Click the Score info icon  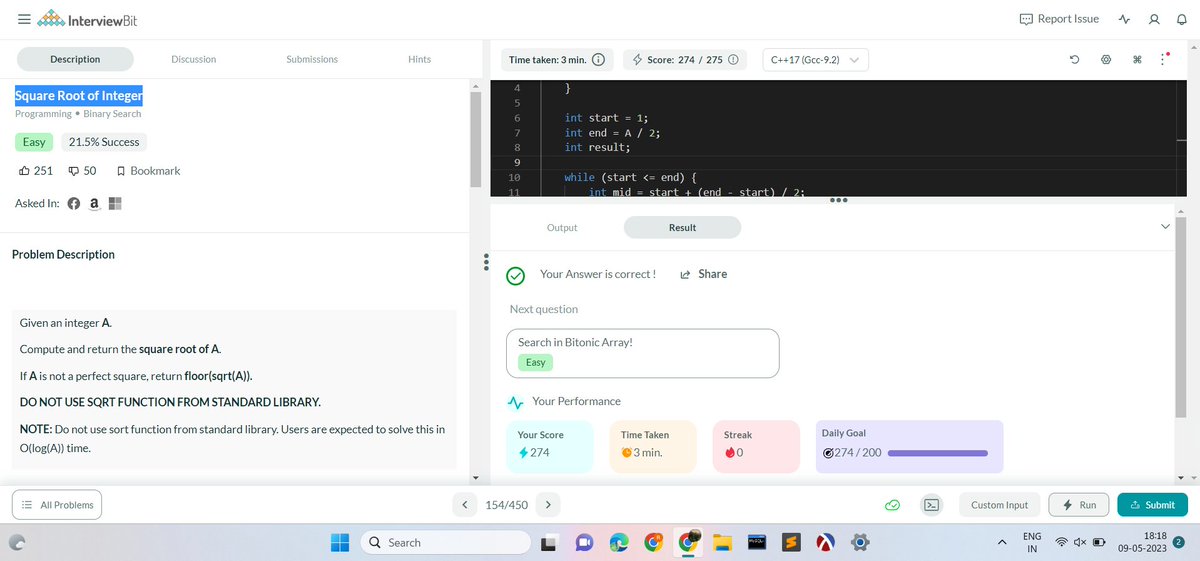(733, 60)
